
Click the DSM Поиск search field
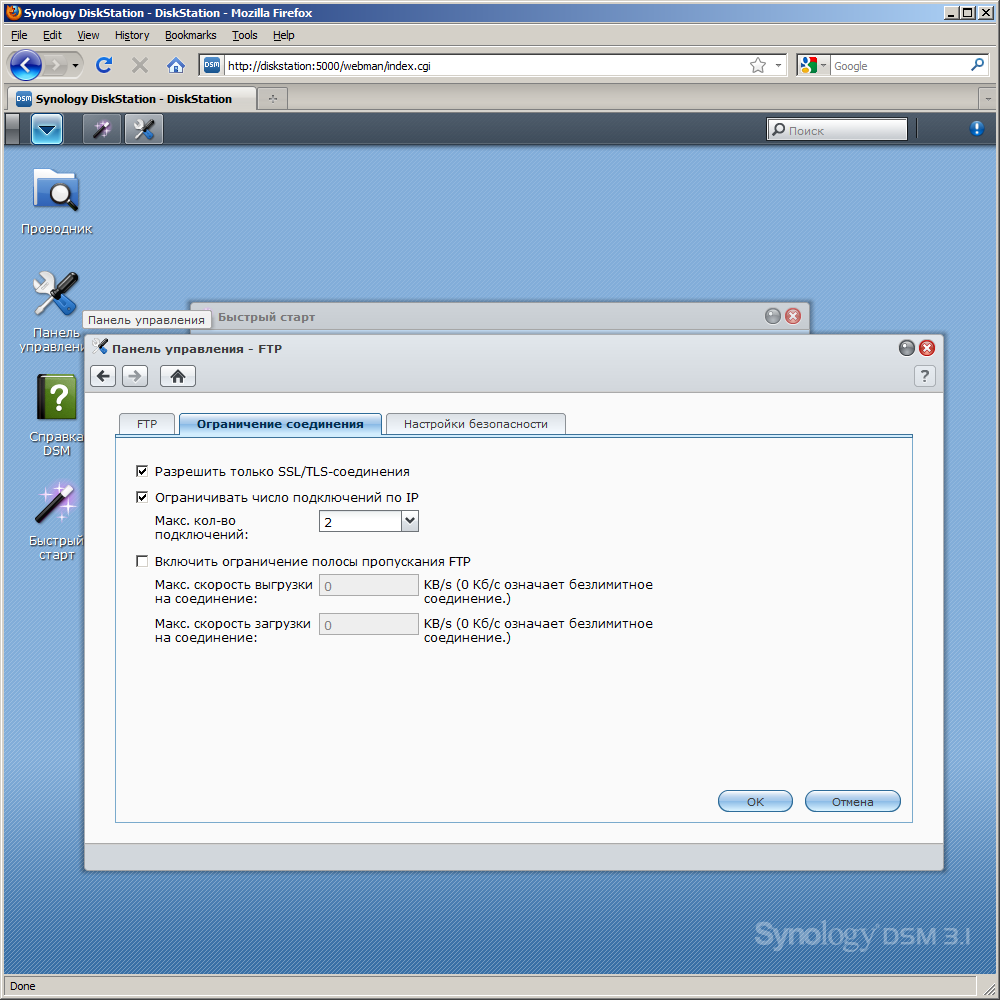[837, 130]
